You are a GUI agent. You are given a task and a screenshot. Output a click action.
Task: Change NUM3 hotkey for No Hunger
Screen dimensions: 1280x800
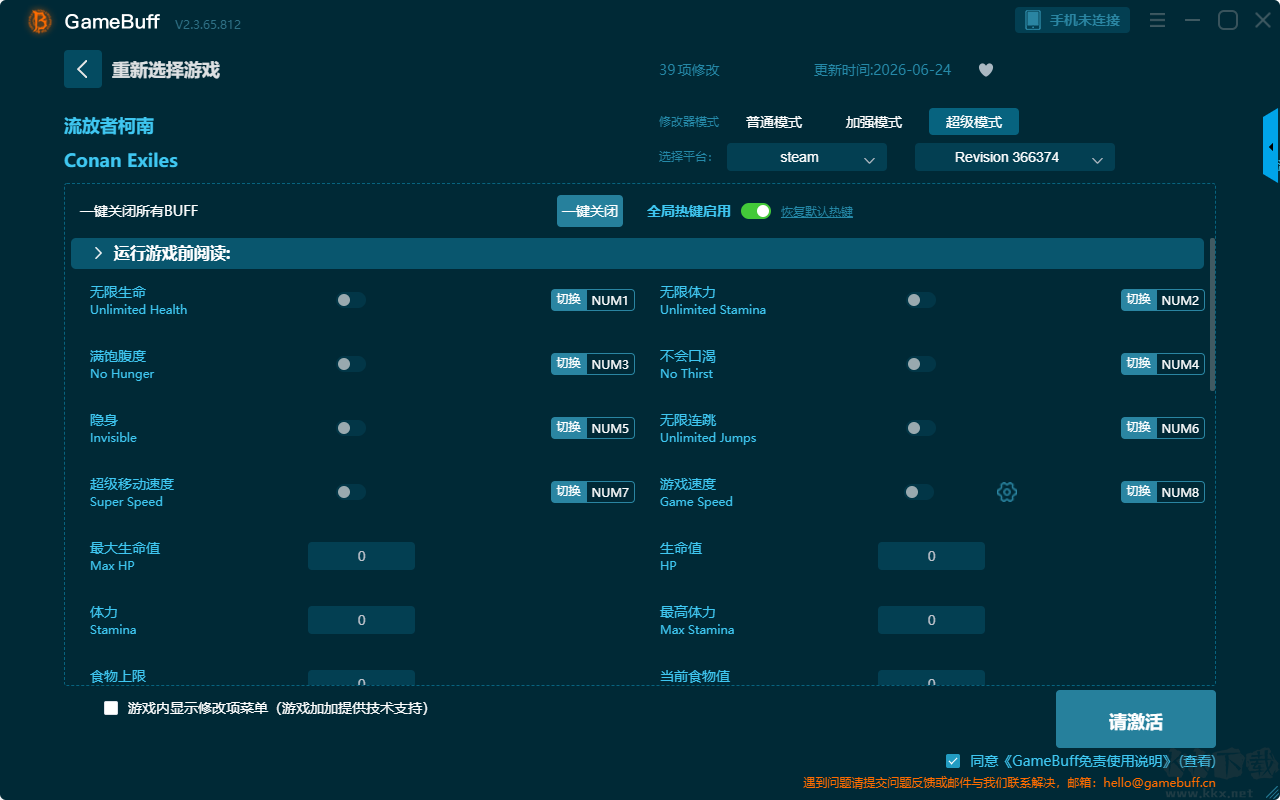tap(610, 364)
